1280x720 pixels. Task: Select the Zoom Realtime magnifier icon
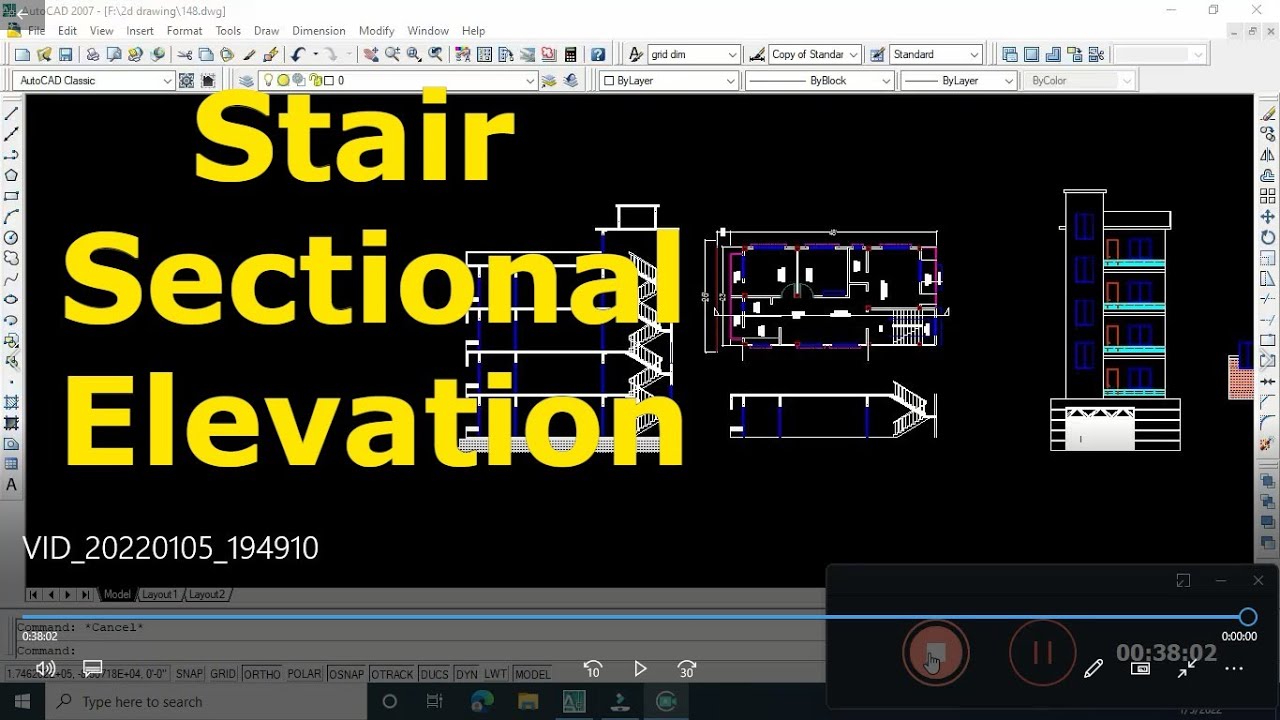392,55
